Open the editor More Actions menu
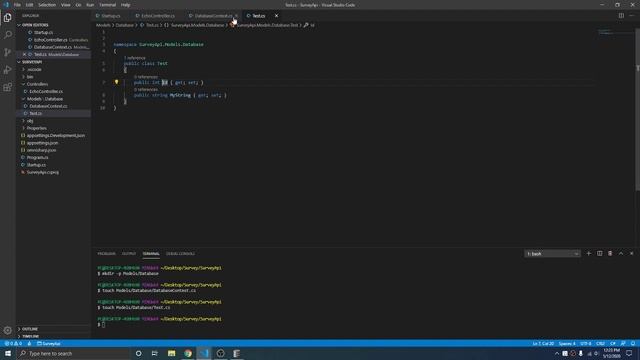Viewport: 640px width, 360px height. point(631,16)
